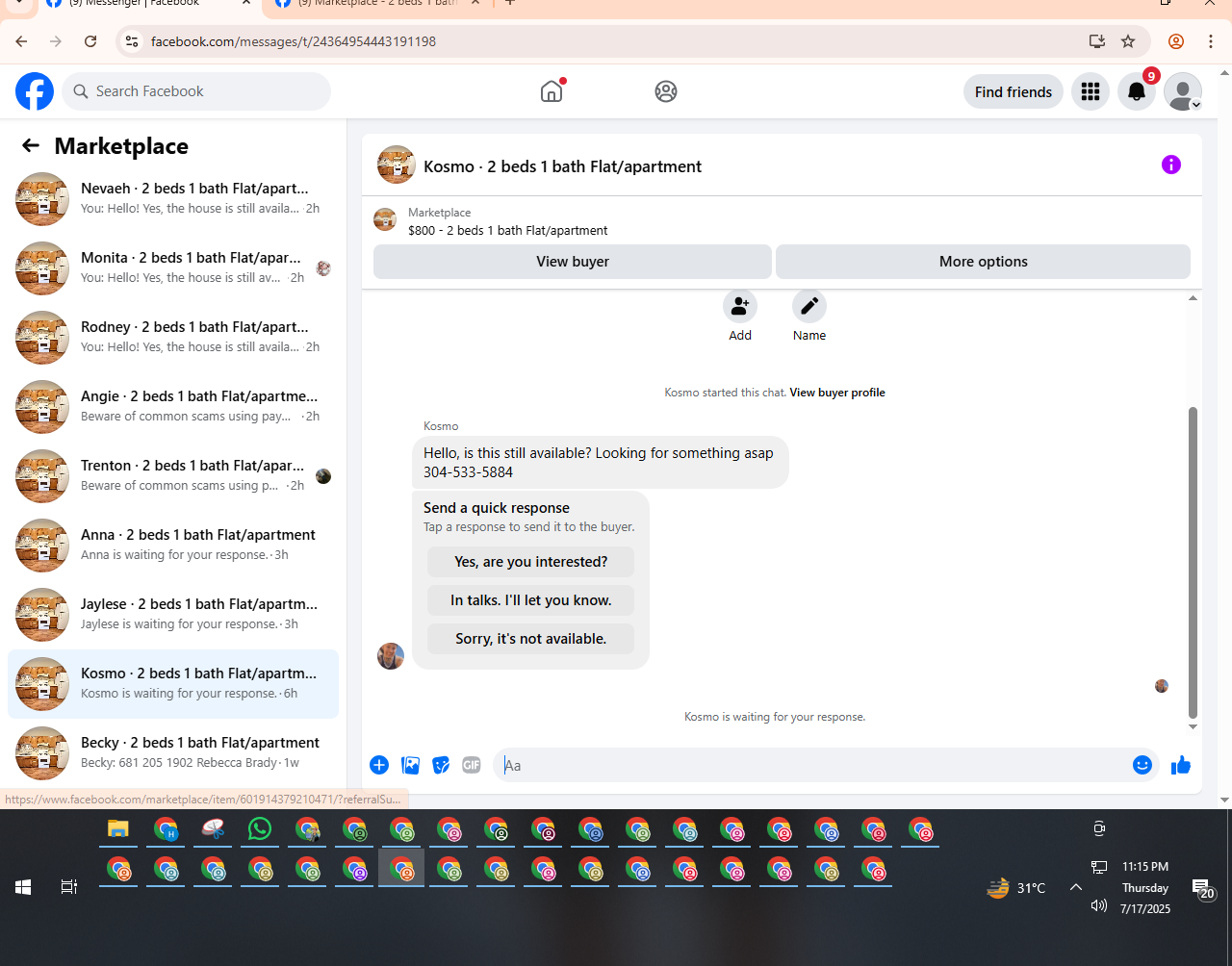
Task: Click the browser Forward arrow
Action: pos(56,41)
